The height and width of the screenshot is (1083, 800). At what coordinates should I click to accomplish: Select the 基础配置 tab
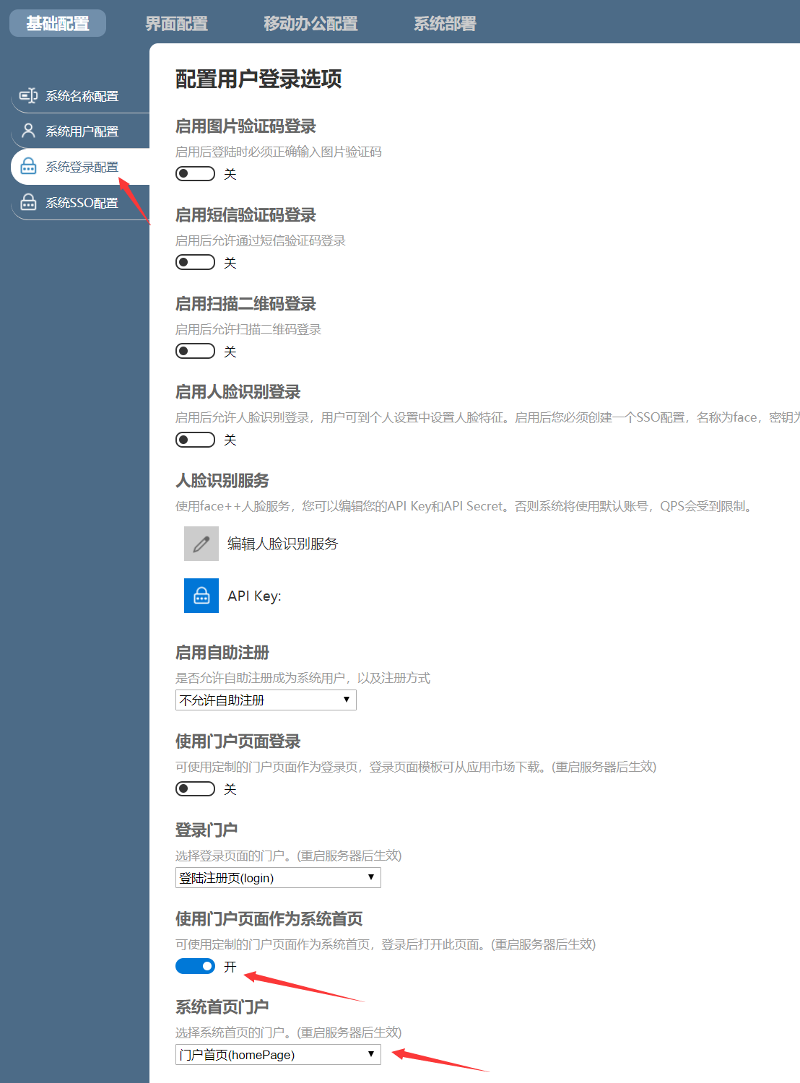click(x=57, y=24)
